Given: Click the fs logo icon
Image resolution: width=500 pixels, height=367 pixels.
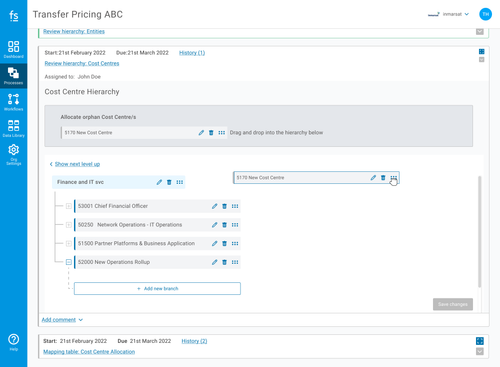Looking at the screenshot, I should [x=14, y=15].
